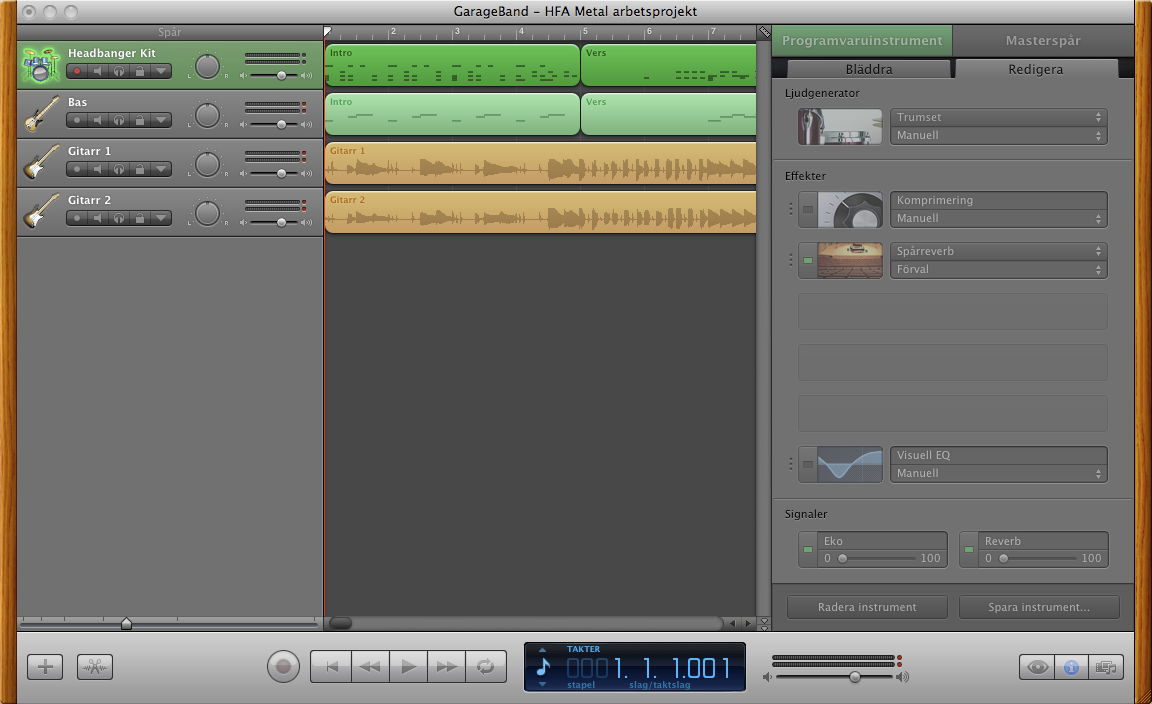Toggle the cycle region button
The width and height of the screenshot is (1152, 704).
pyautogui.click(x=486, y=667)
